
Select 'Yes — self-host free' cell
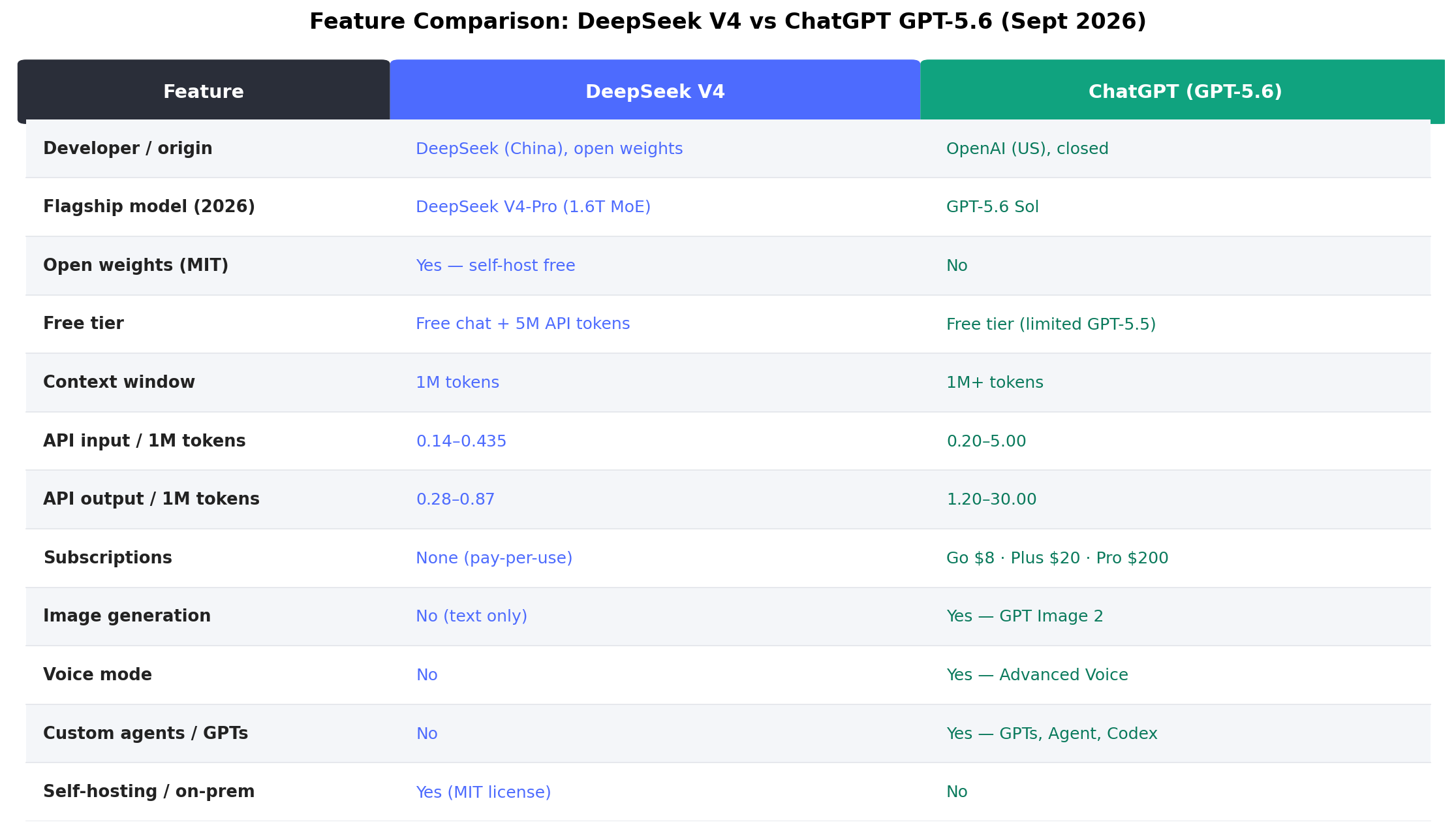(495, 266)
